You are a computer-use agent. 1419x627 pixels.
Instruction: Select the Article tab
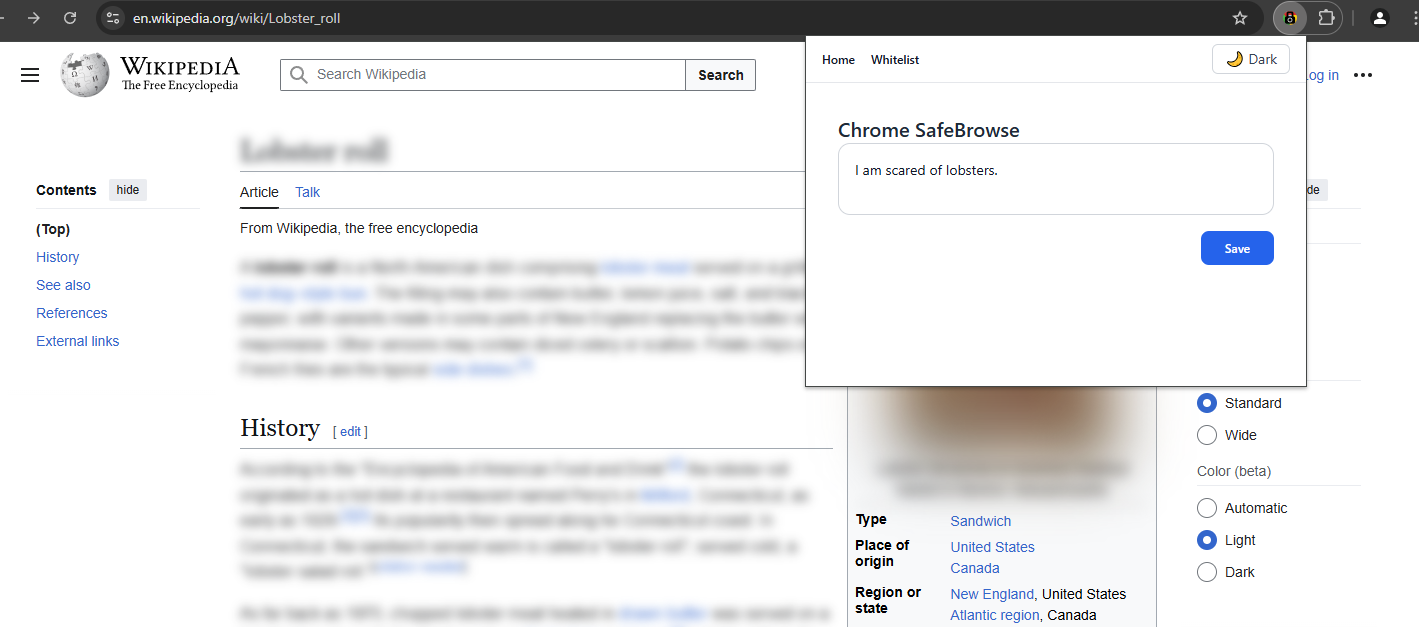pos(259,192)
